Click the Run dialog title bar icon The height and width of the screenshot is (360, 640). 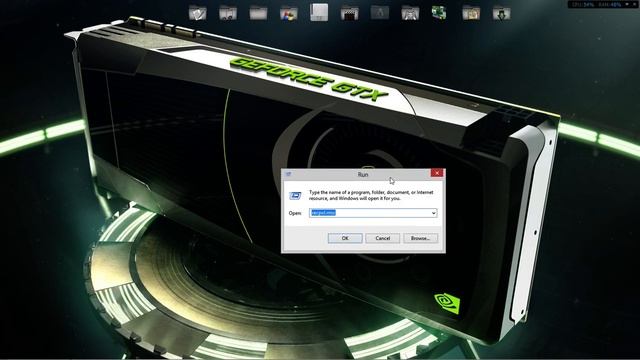289,174
